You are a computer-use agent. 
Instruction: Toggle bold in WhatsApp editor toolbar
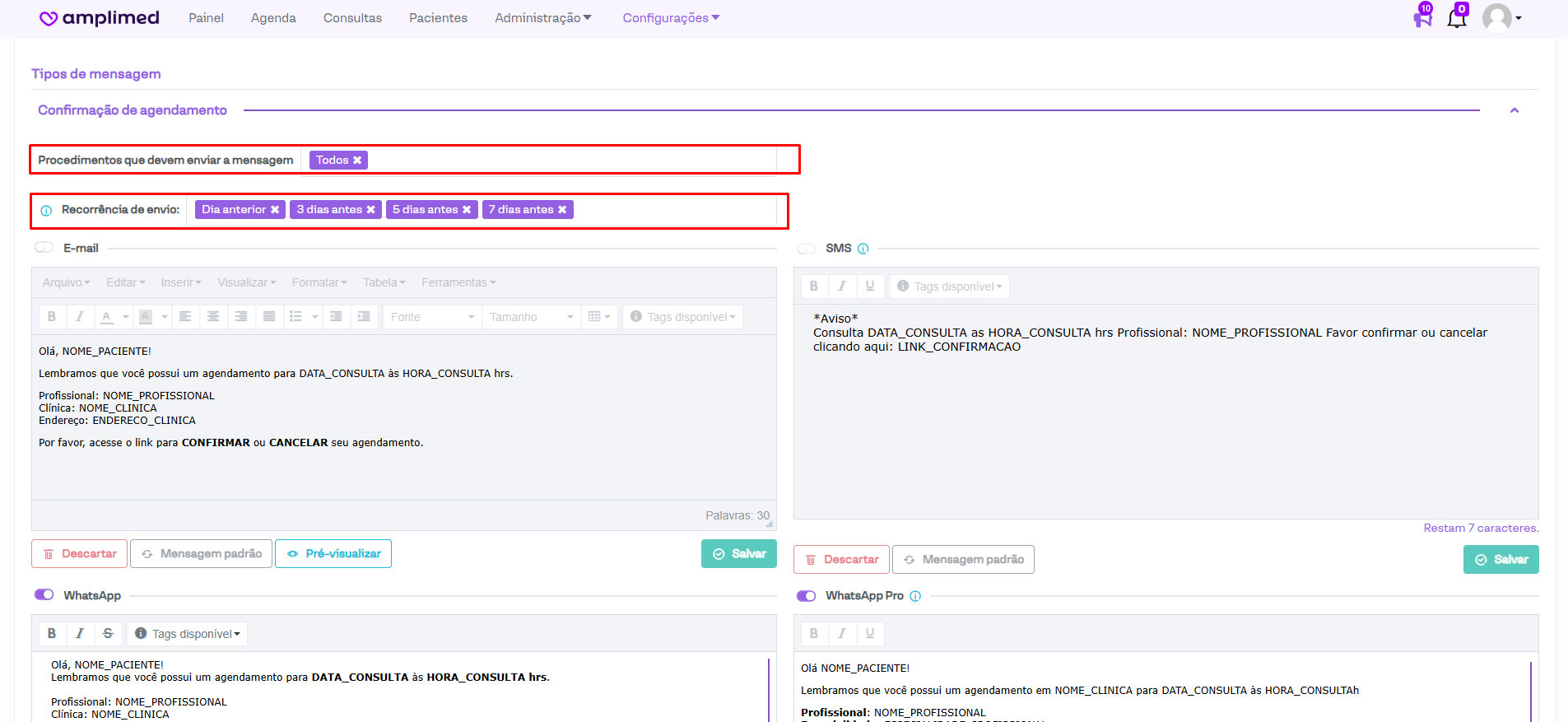click(52, 633)
